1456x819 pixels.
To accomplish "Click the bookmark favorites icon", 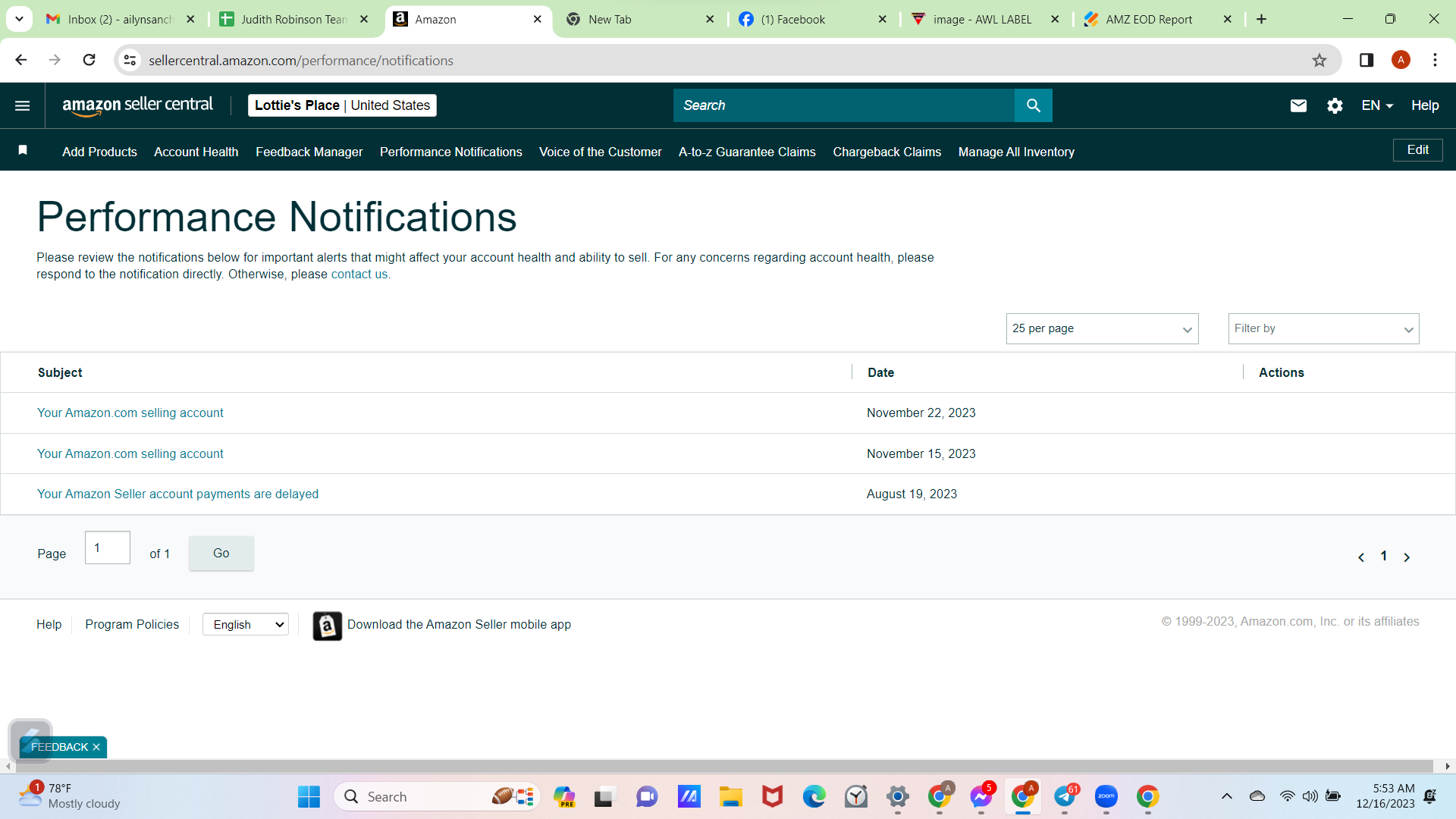I will tap(23, 150).
